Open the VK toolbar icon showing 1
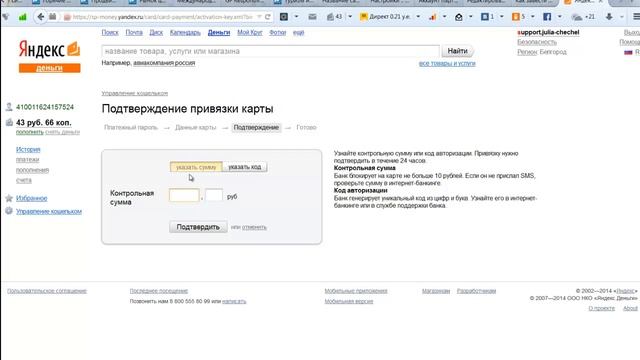The height and width of the screenshot is (360, 640). coord(488,17)
